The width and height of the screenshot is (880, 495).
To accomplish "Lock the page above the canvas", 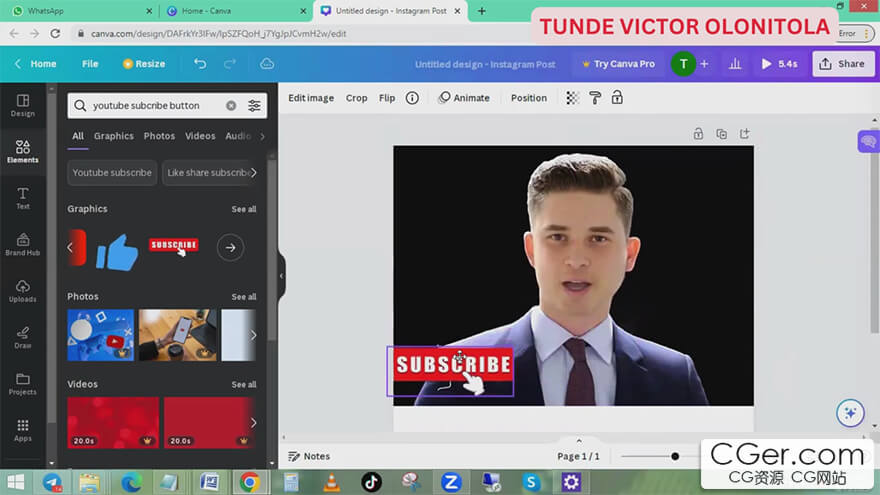I will pyautogui.click(x=698, y=134).
